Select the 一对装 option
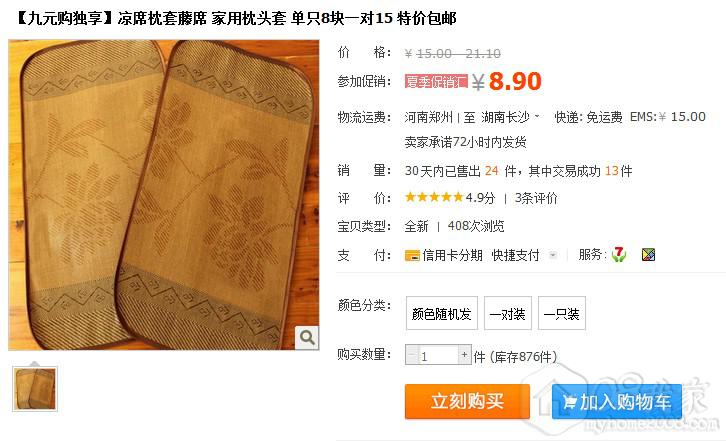This screenshot has width=726, height=441. pos(507,314)
